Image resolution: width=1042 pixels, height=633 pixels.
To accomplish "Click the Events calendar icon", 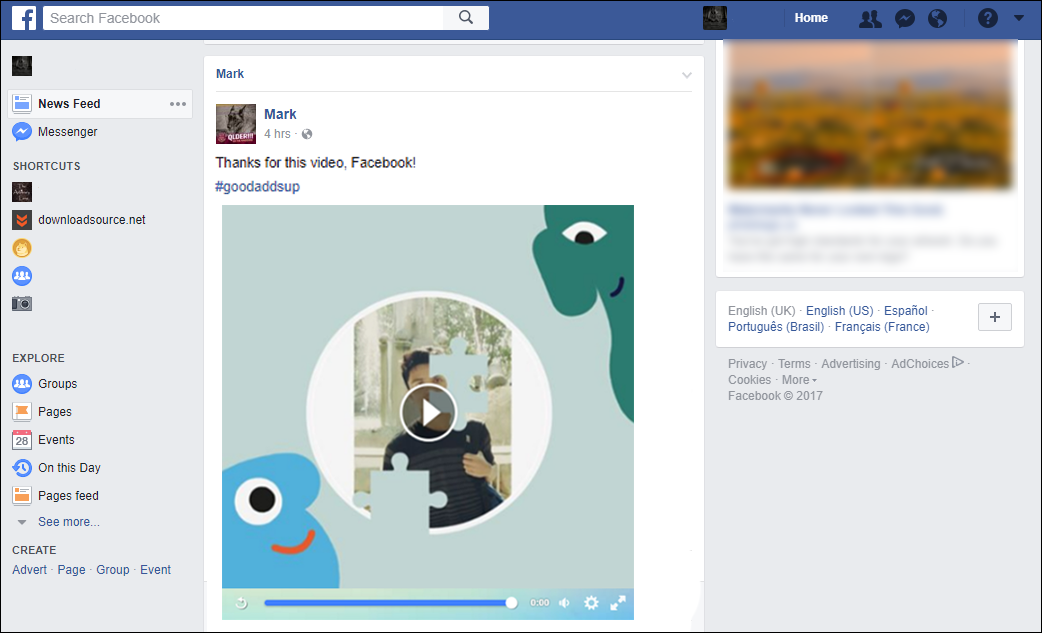I will click(x=22, y=440).
